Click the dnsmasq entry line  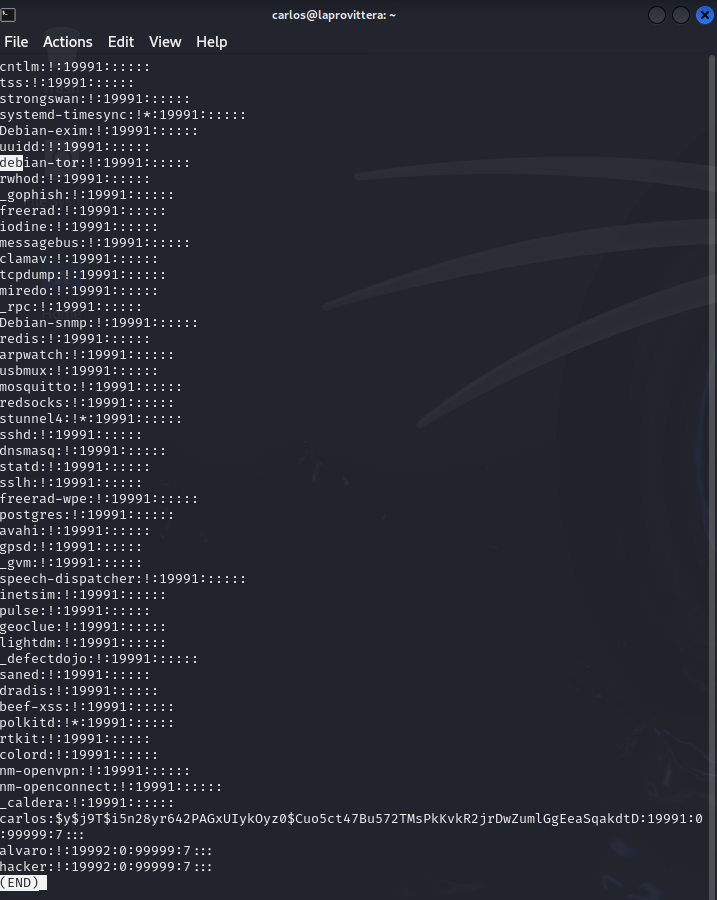pos(83,451)
